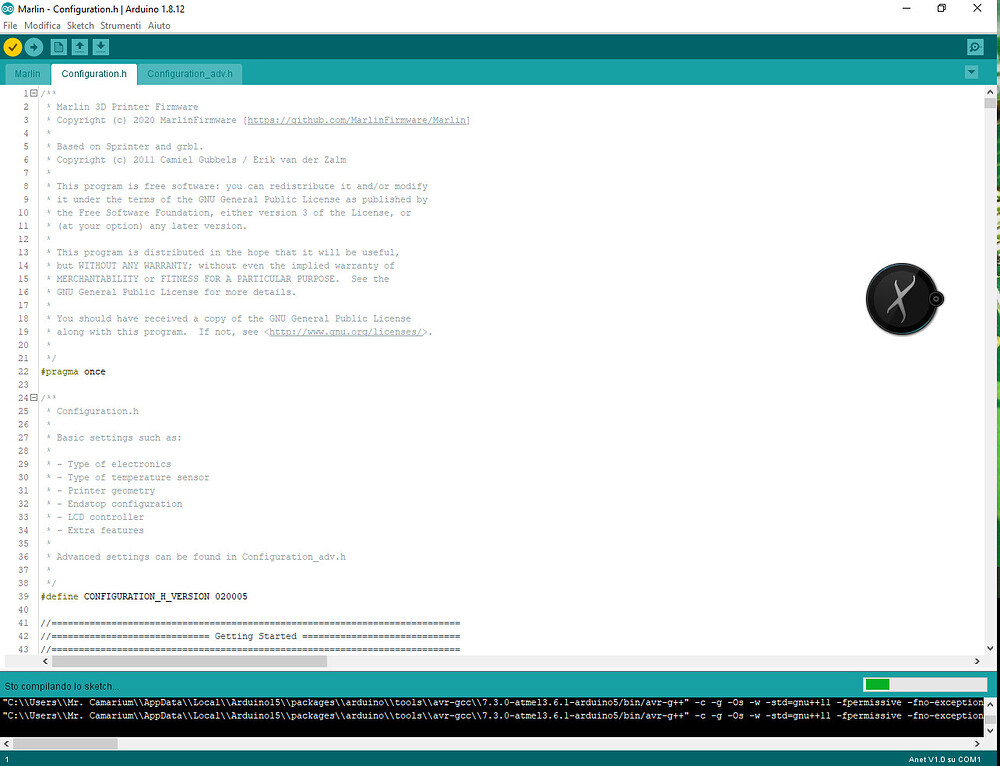The image size is (1000, 766).
Task: Save the sketch using the Save icon
Action: click(x=101, y=46)
